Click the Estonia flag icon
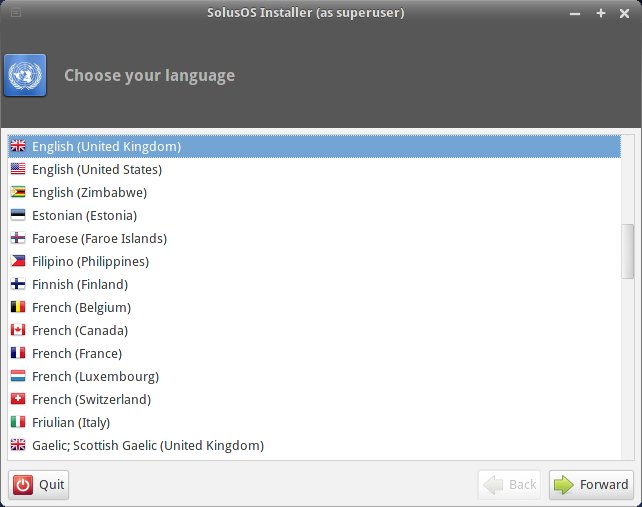Viewport: 642px width, 507px height. coord(18,215)
